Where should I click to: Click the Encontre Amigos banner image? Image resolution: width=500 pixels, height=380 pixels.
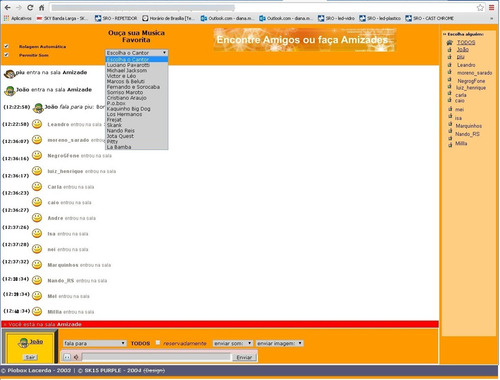(305, 40)
